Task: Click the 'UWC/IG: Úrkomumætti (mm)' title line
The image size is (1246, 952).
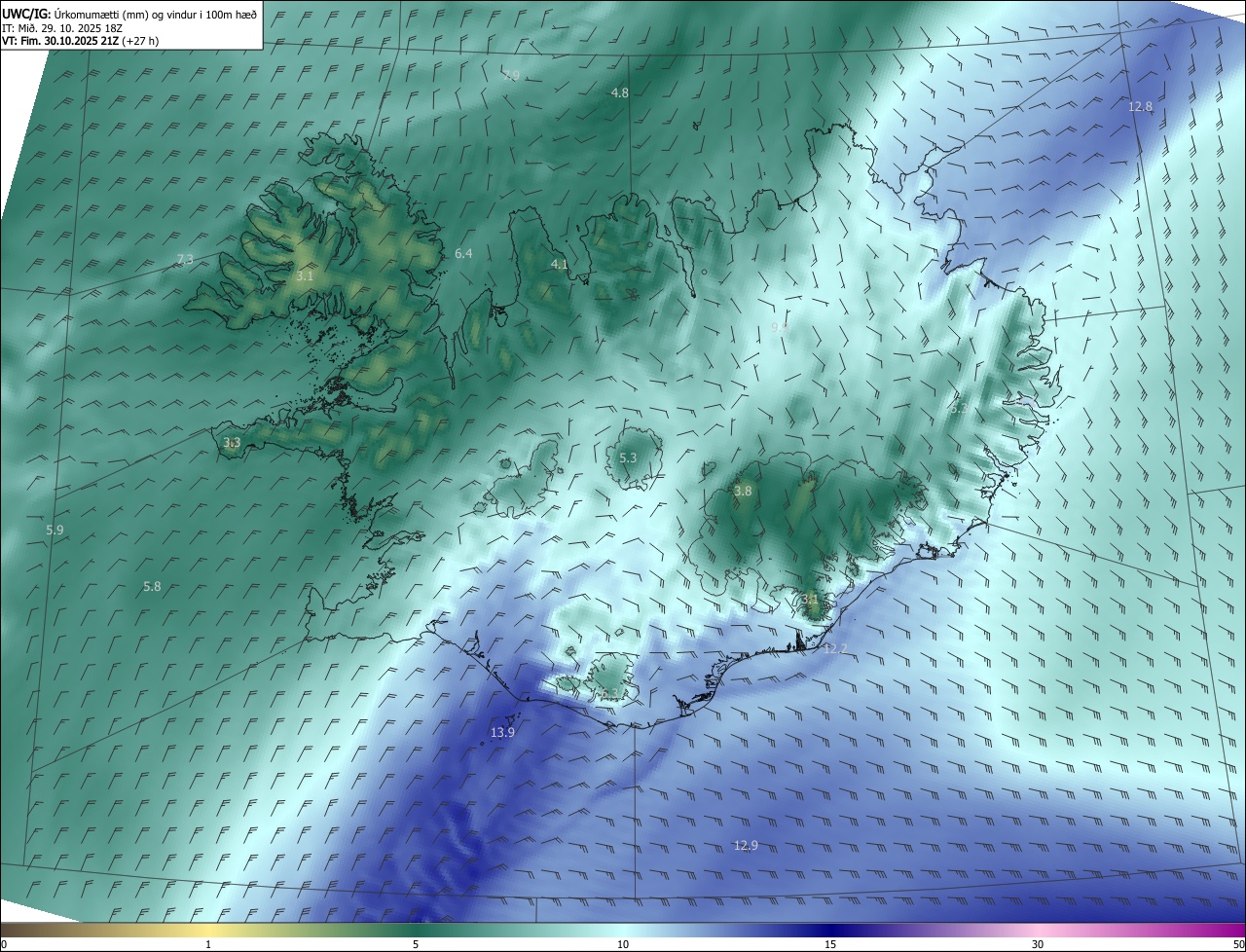Action: click(x=129, y=14)
